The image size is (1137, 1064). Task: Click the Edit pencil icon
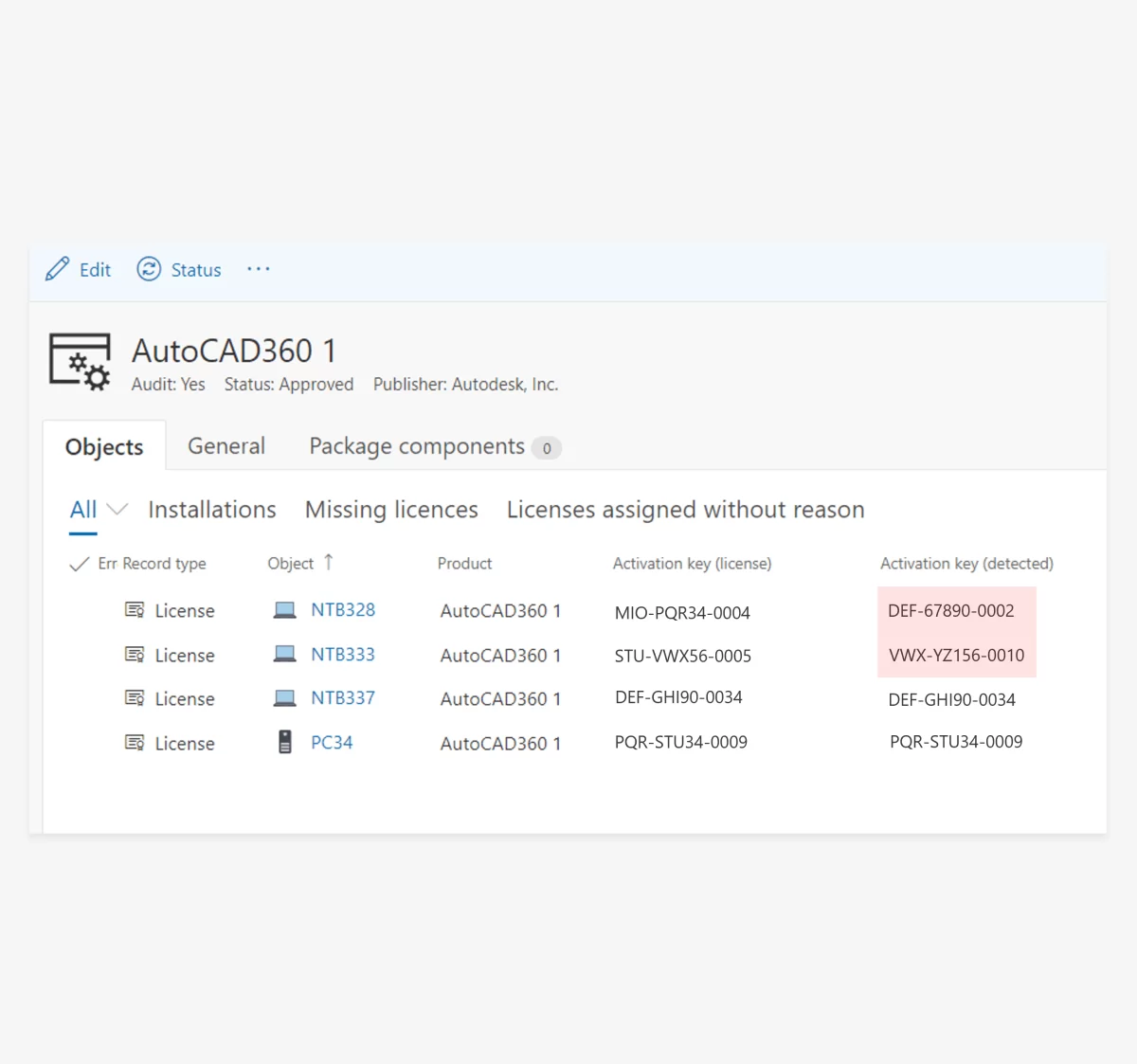(x=57, y=269)
